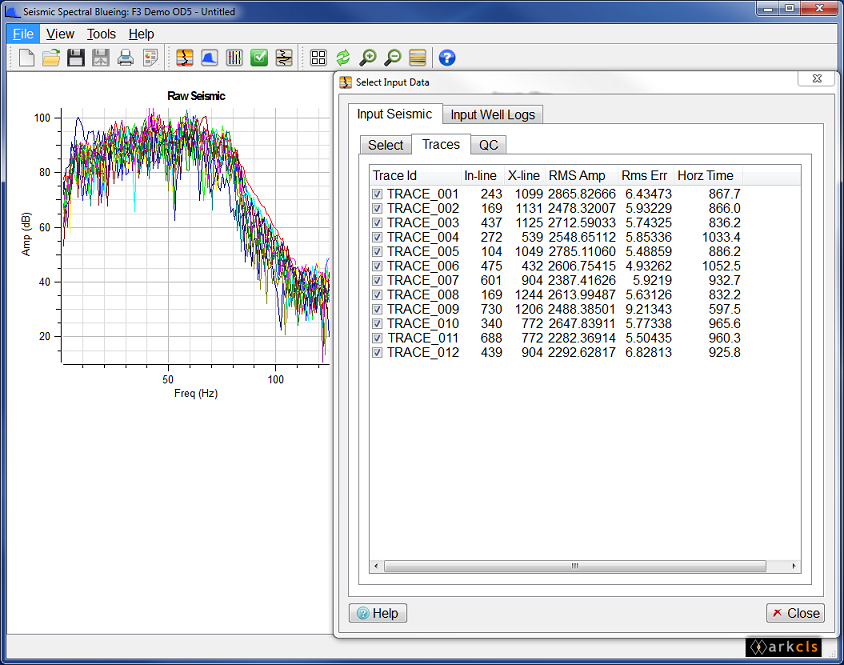844x665 pixels.
Task: Open the File menu
Action: [23, 34]
